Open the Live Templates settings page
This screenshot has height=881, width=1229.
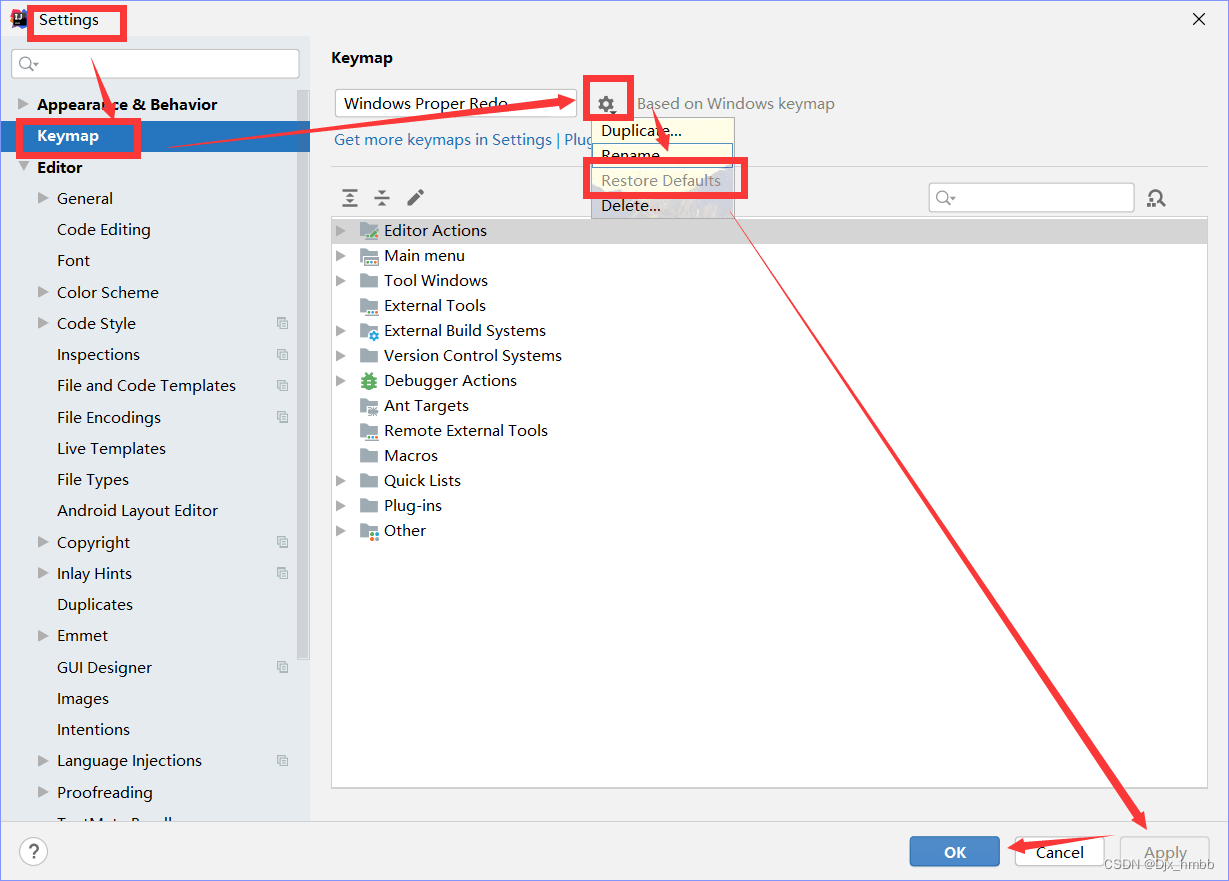111,448
